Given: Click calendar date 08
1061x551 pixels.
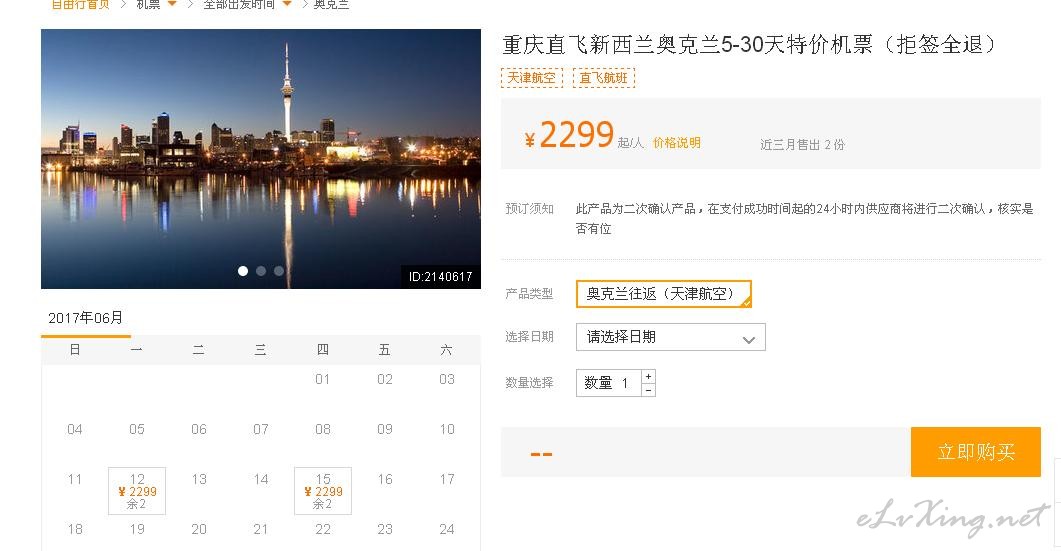Looking at the screenshot, I should click(x=323, y=429).
